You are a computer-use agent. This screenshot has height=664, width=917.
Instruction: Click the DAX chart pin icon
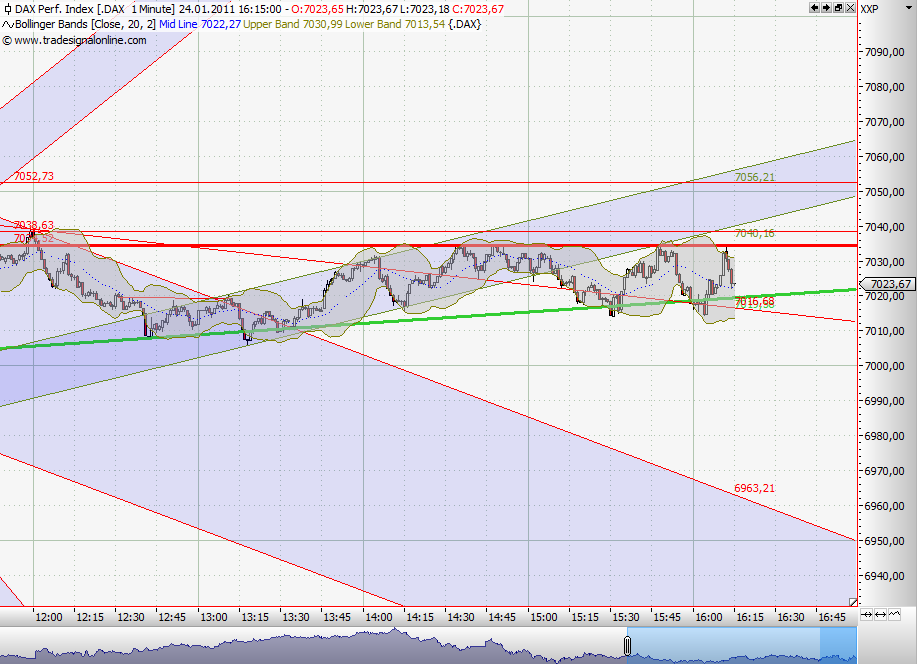point(6,7)
